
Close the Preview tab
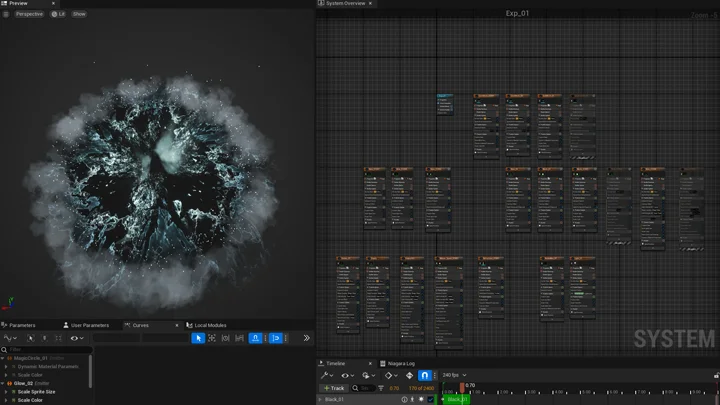tap(53, 3)
